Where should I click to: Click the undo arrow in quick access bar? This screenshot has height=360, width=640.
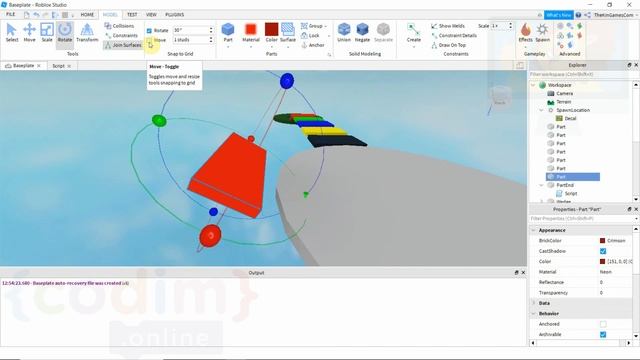(36, 15)
